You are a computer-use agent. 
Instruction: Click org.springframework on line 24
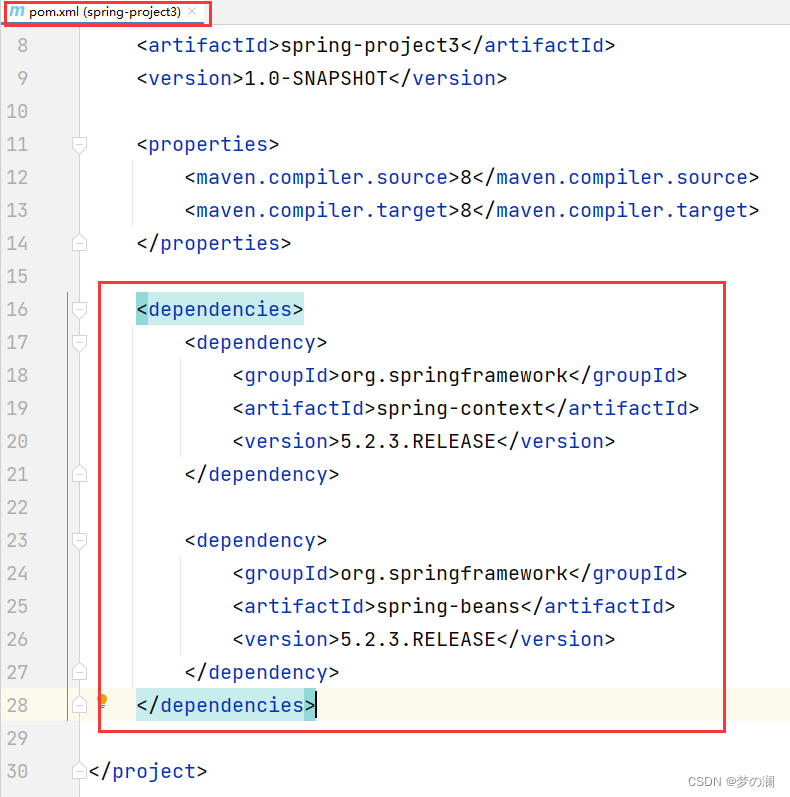pyautogui.click(x=454, y=573)
